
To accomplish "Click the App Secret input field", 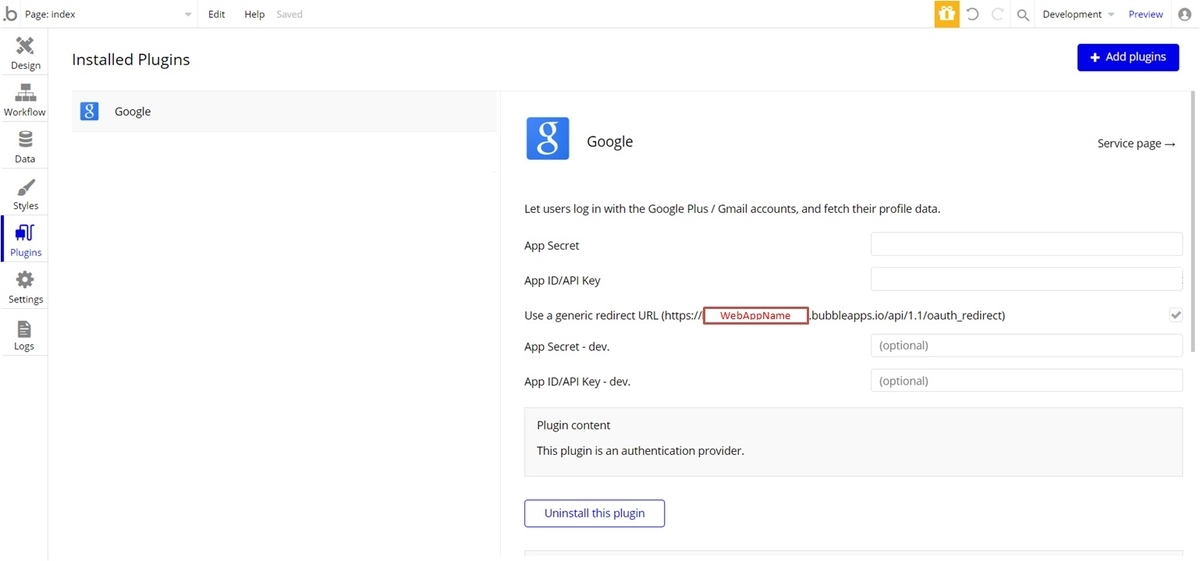I will coord(1027,244).
